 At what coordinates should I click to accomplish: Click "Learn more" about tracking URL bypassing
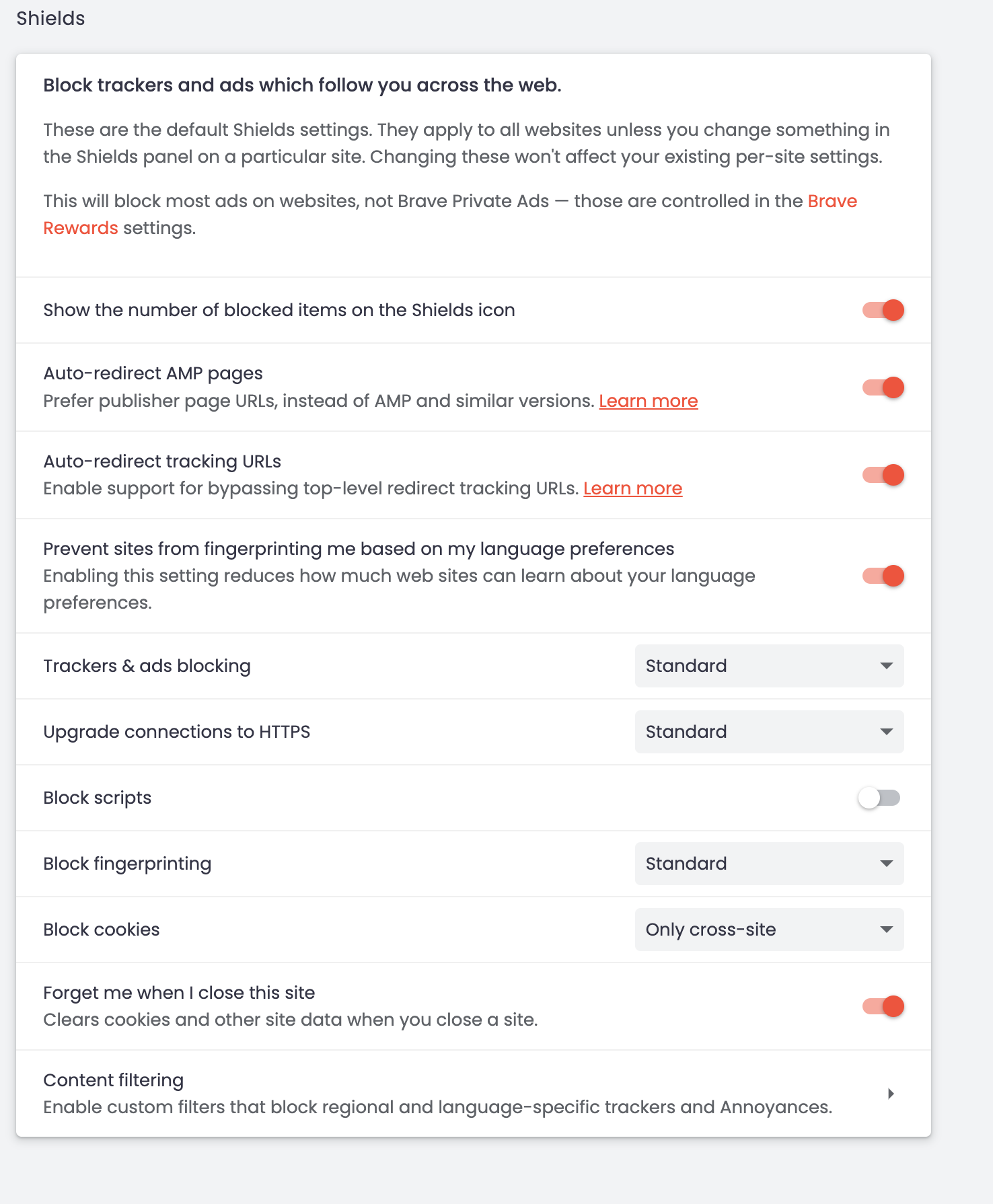[632, 488]
